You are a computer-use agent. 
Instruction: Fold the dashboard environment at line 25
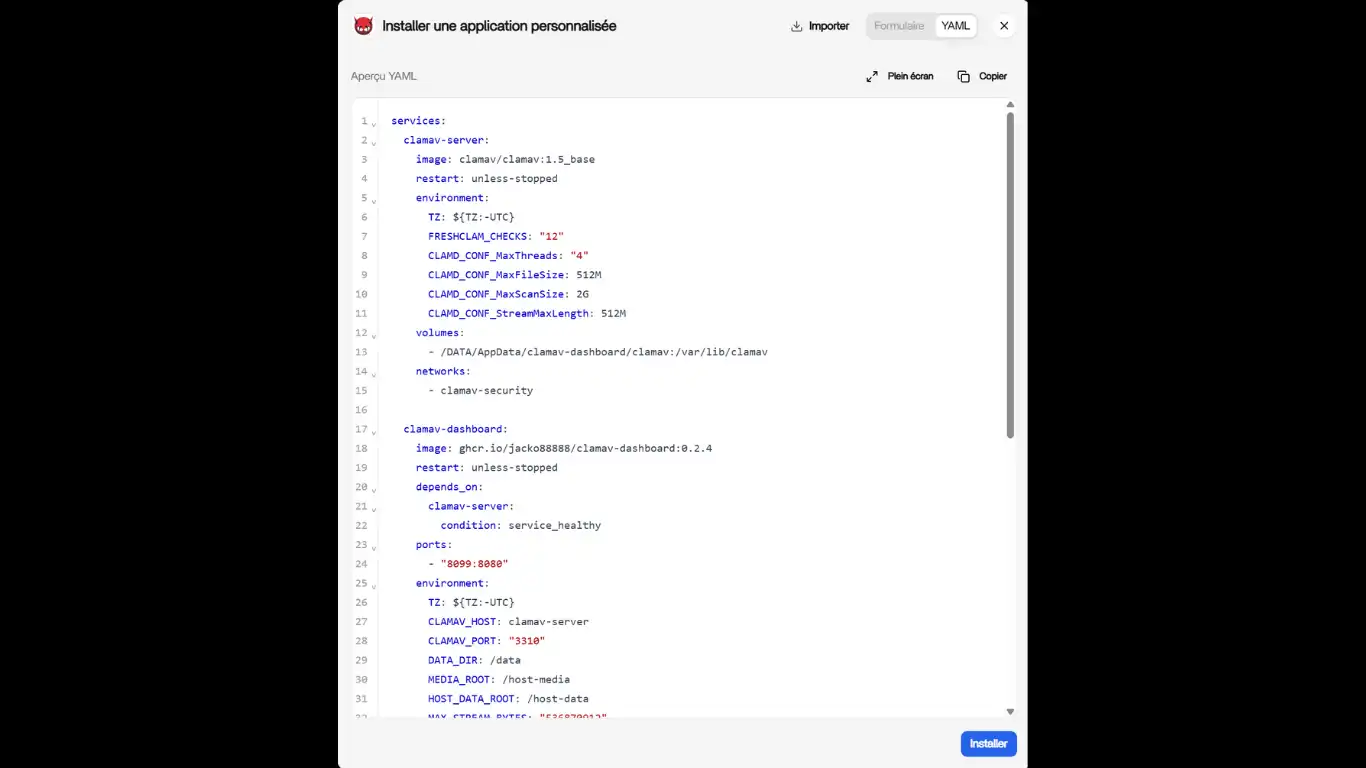pos(374,585)
